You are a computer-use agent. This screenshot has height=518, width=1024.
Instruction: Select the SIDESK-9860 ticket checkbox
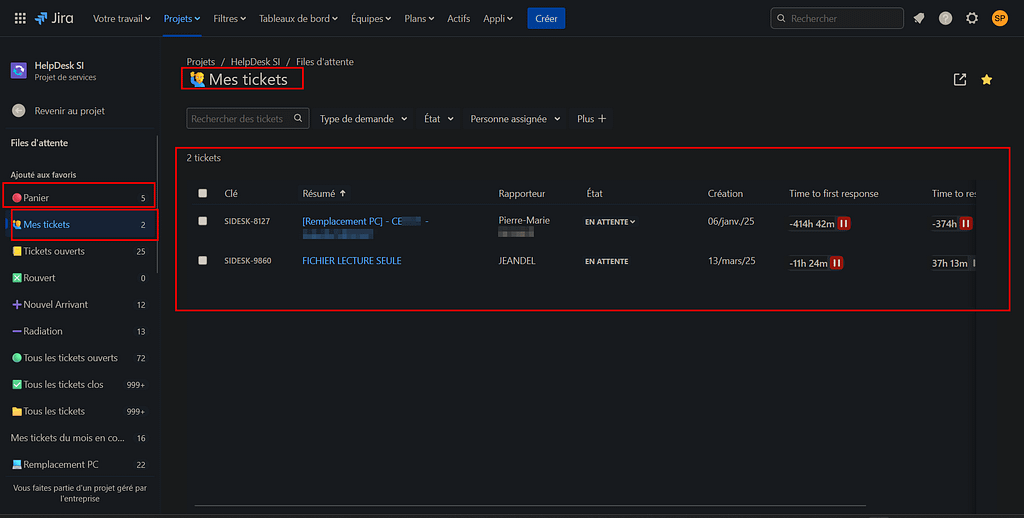pos(203,261)
